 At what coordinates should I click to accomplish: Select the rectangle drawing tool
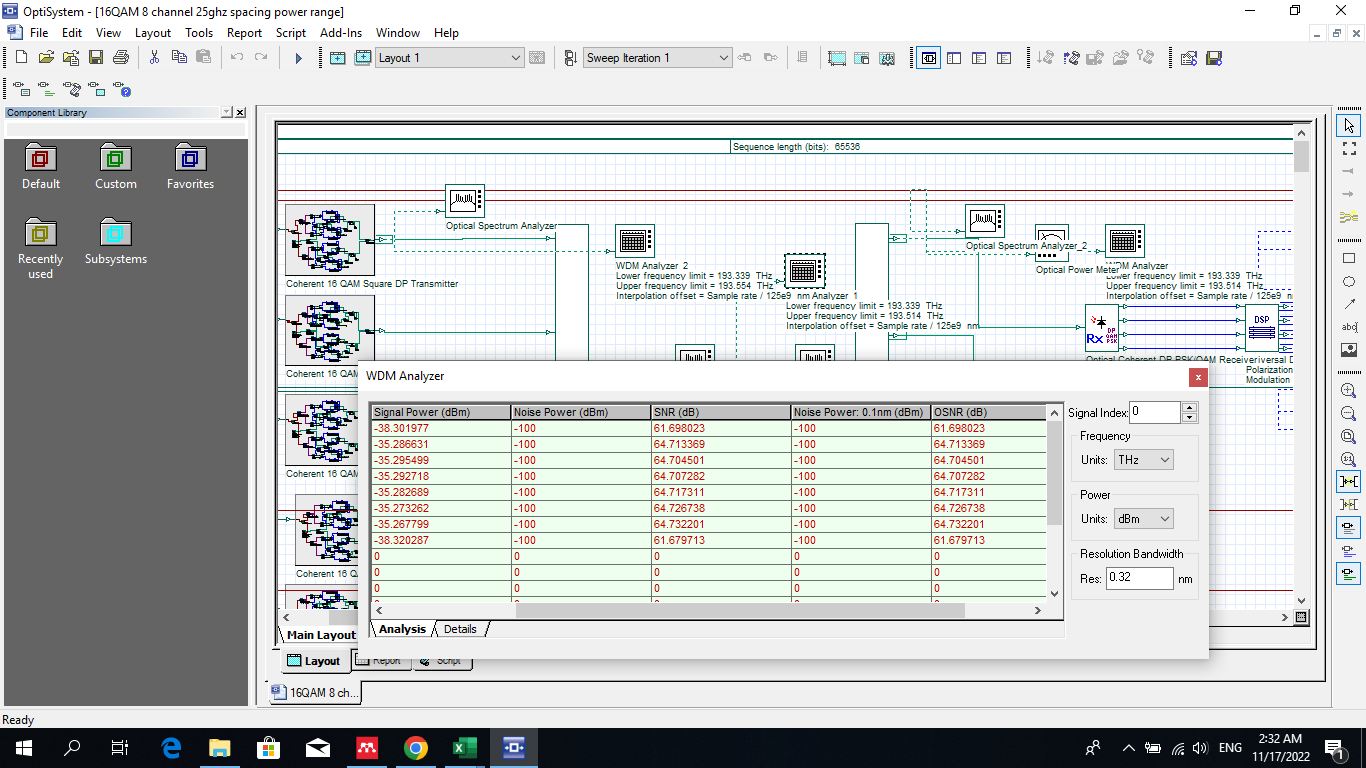1348,259
